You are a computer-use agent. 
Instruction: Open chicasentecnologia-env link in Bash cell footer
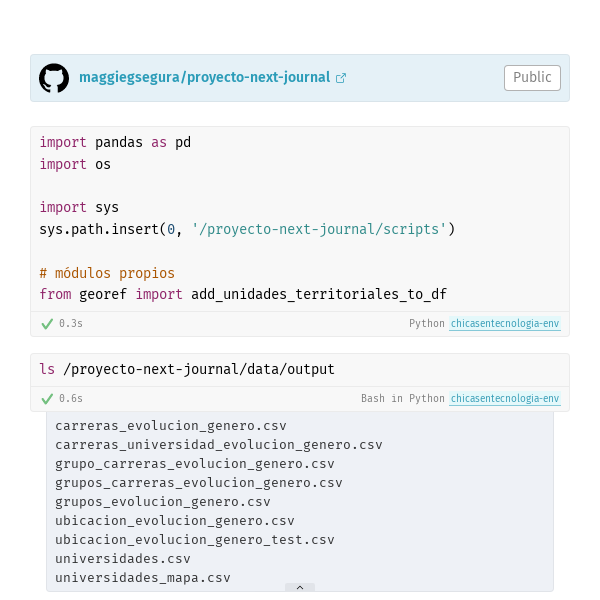click(505, 399)
